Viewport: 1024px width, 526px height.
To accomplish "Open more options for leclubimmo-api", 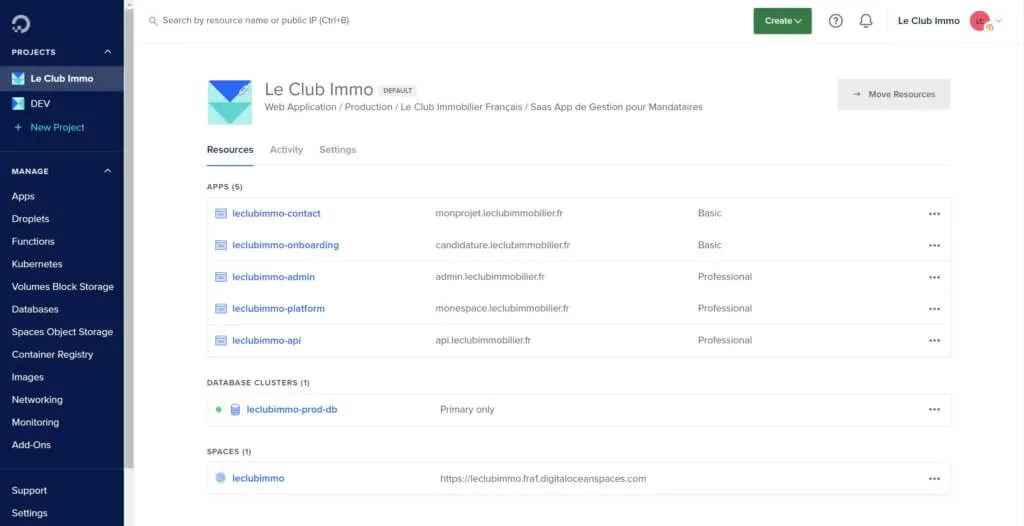I will pos(935,340).
